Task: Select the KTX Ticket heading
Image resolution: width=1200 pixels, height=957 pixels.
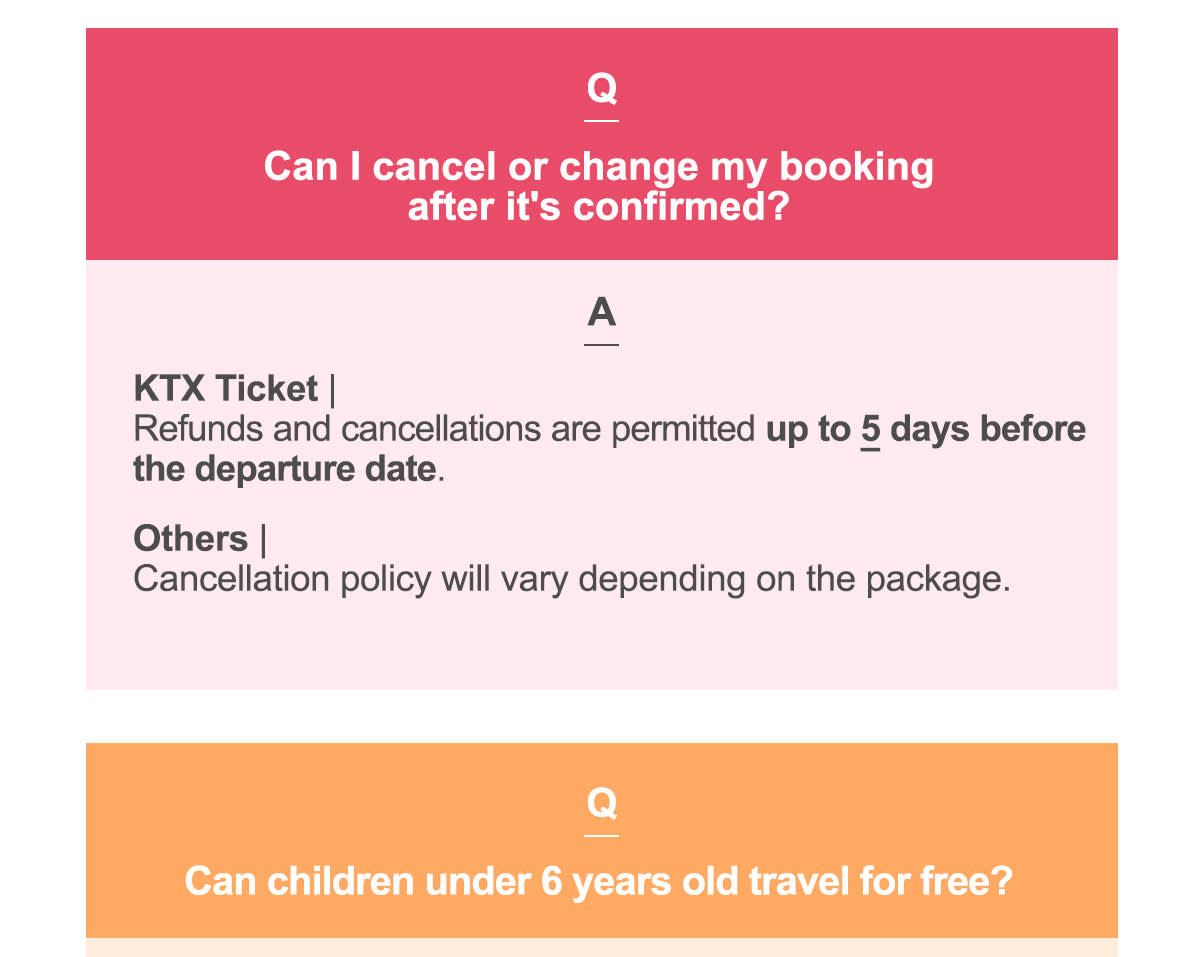Action: pyautogui.click(x=225, y=388)
